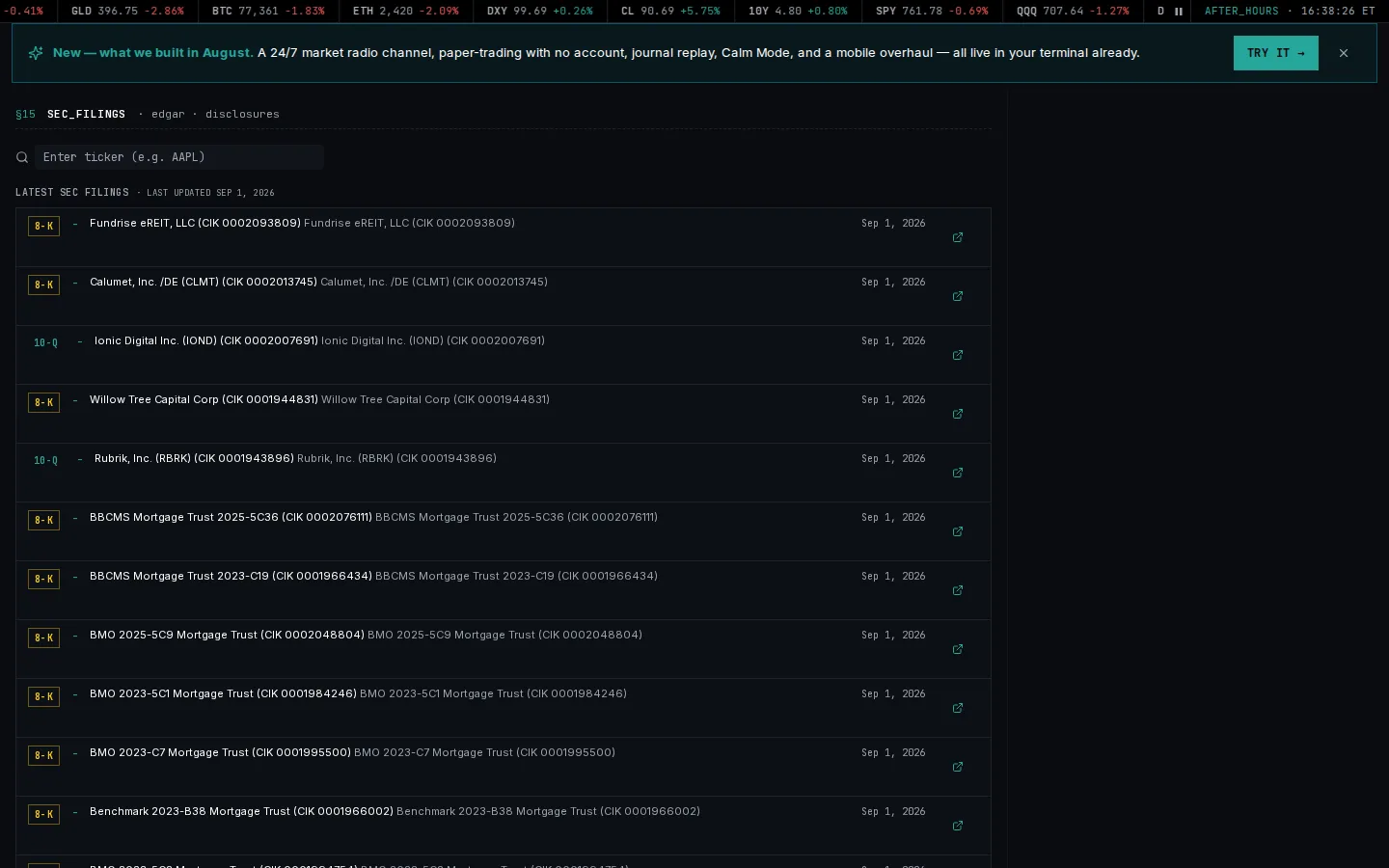Select ETH 2,420 in ticker tape

coord(405,12)
